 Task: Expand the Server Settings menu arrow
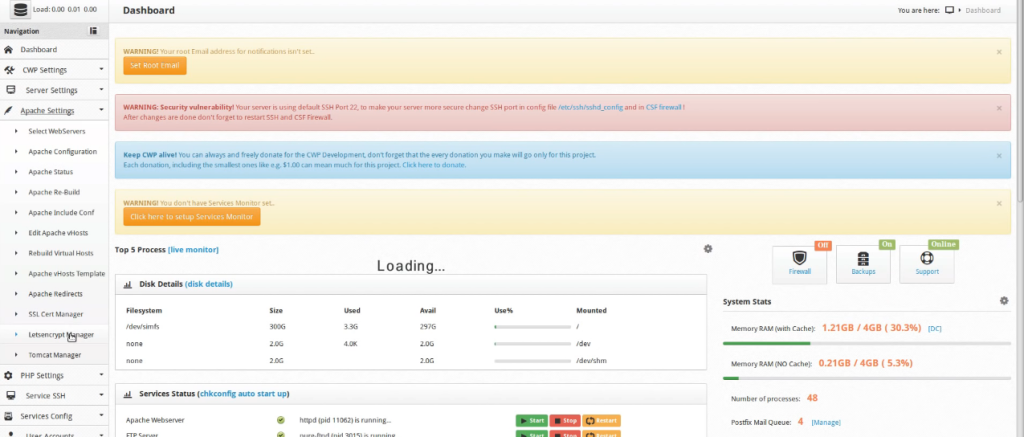(x=101, y=89)
